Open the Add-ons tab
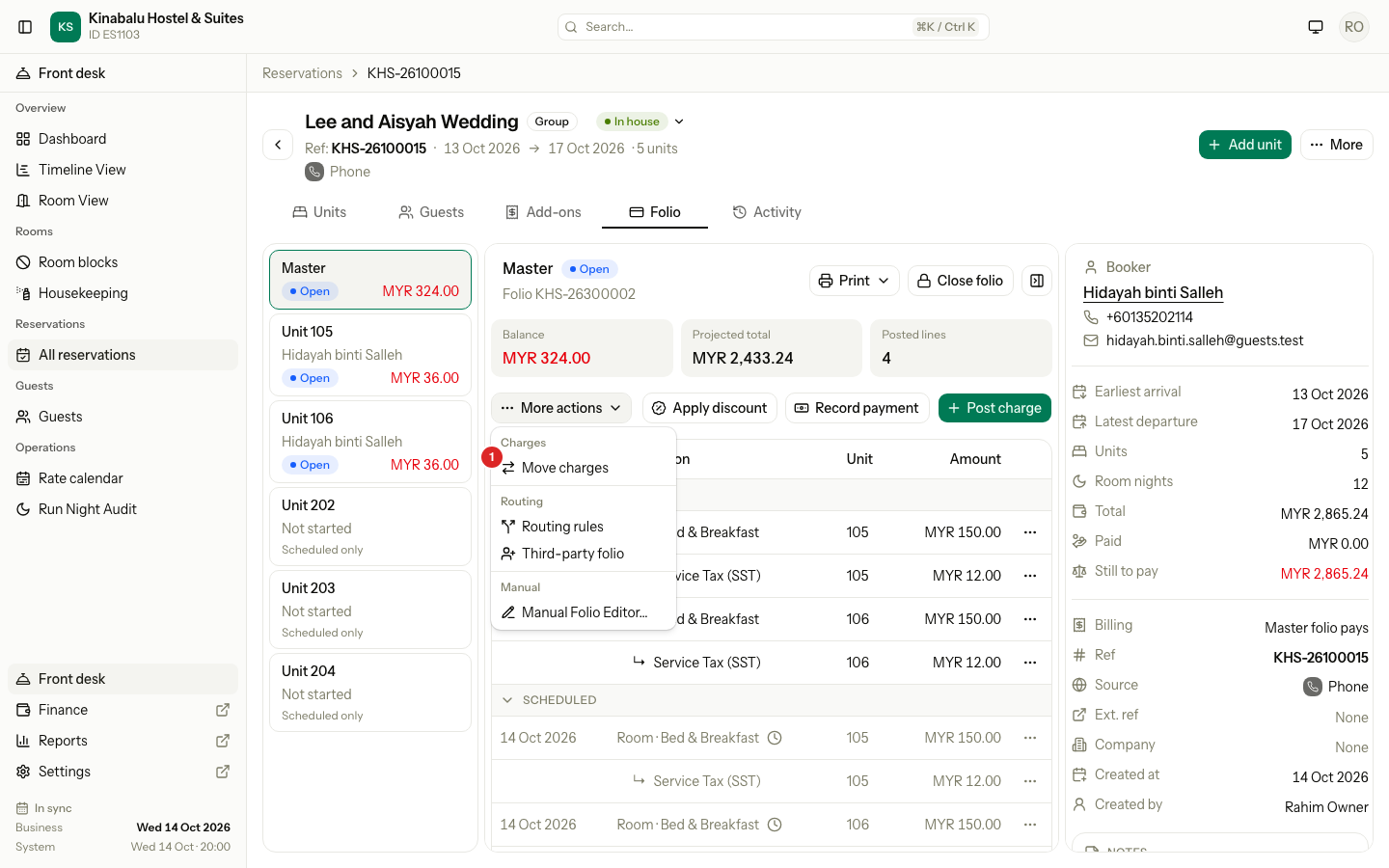This screenshot has width=1389, height=868. [543, 212]
